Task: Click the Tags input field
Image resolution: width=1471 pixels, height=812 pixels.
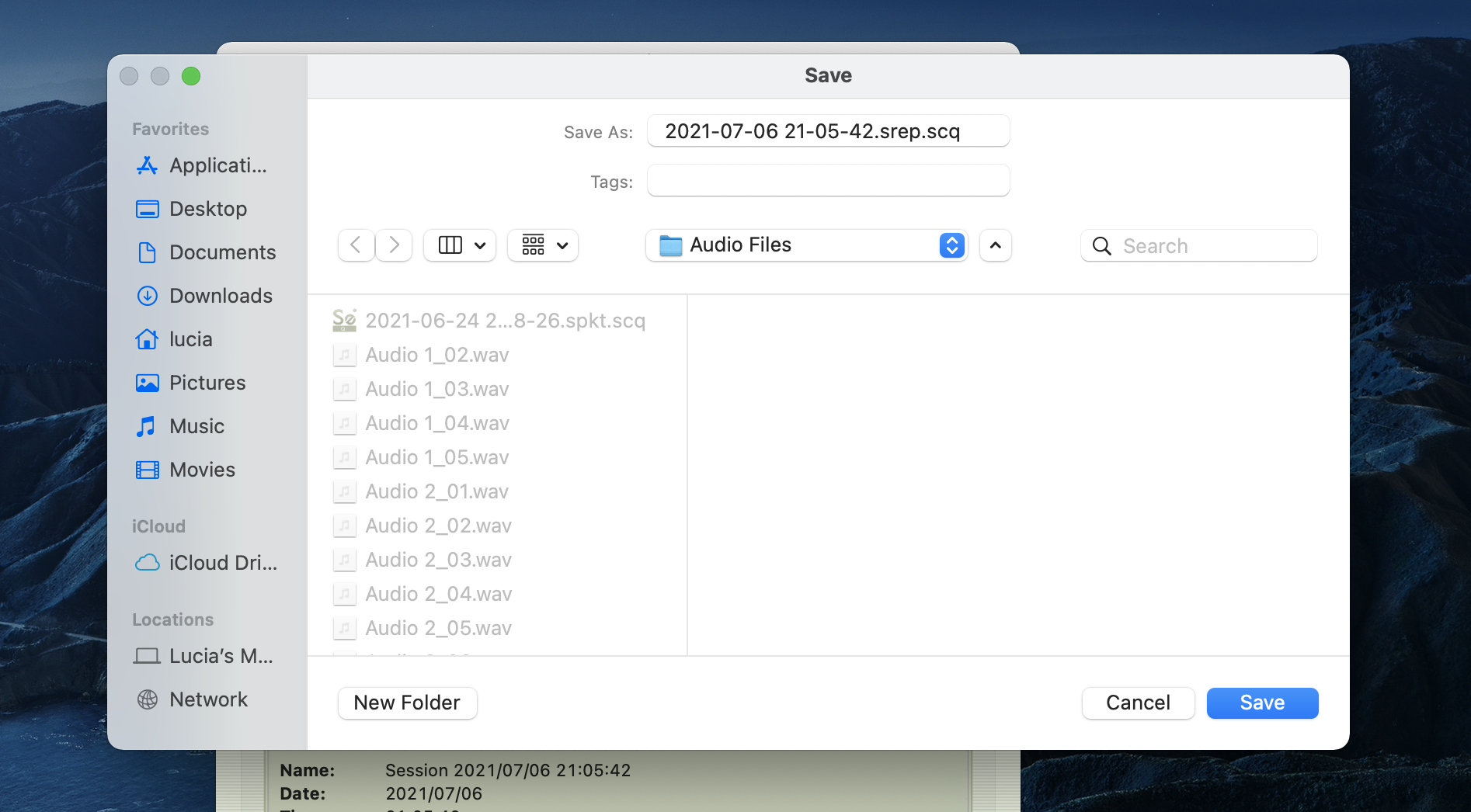Action: tap(828, 181)
